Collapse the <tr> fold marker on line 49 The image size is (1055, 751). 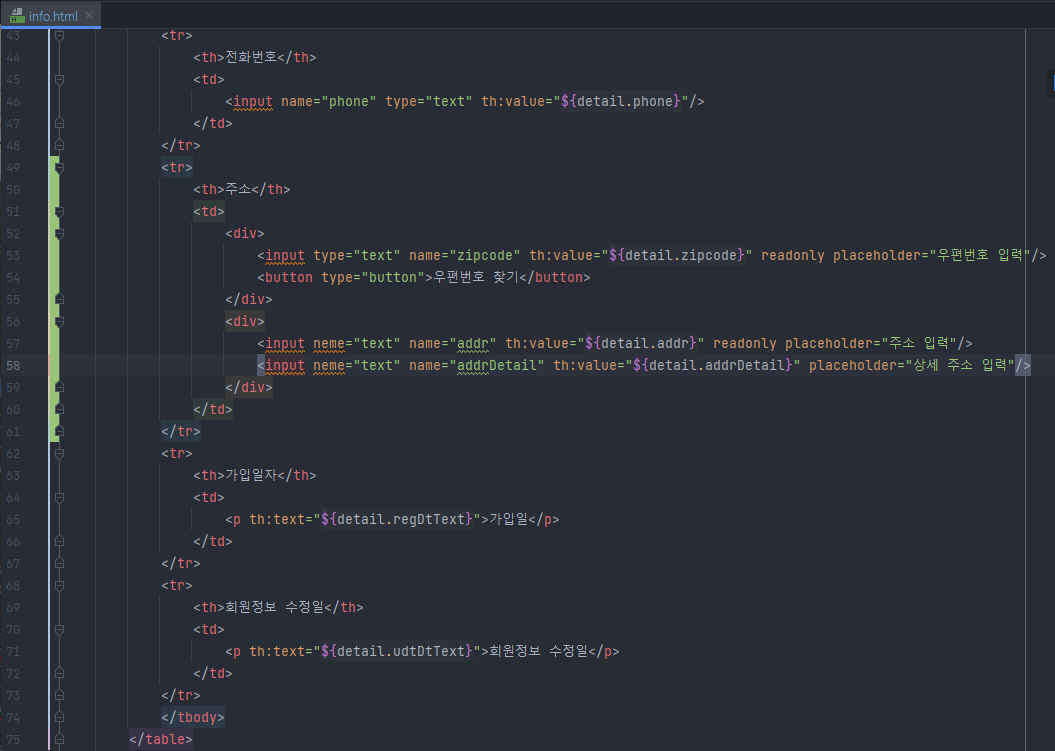[59, 168]
